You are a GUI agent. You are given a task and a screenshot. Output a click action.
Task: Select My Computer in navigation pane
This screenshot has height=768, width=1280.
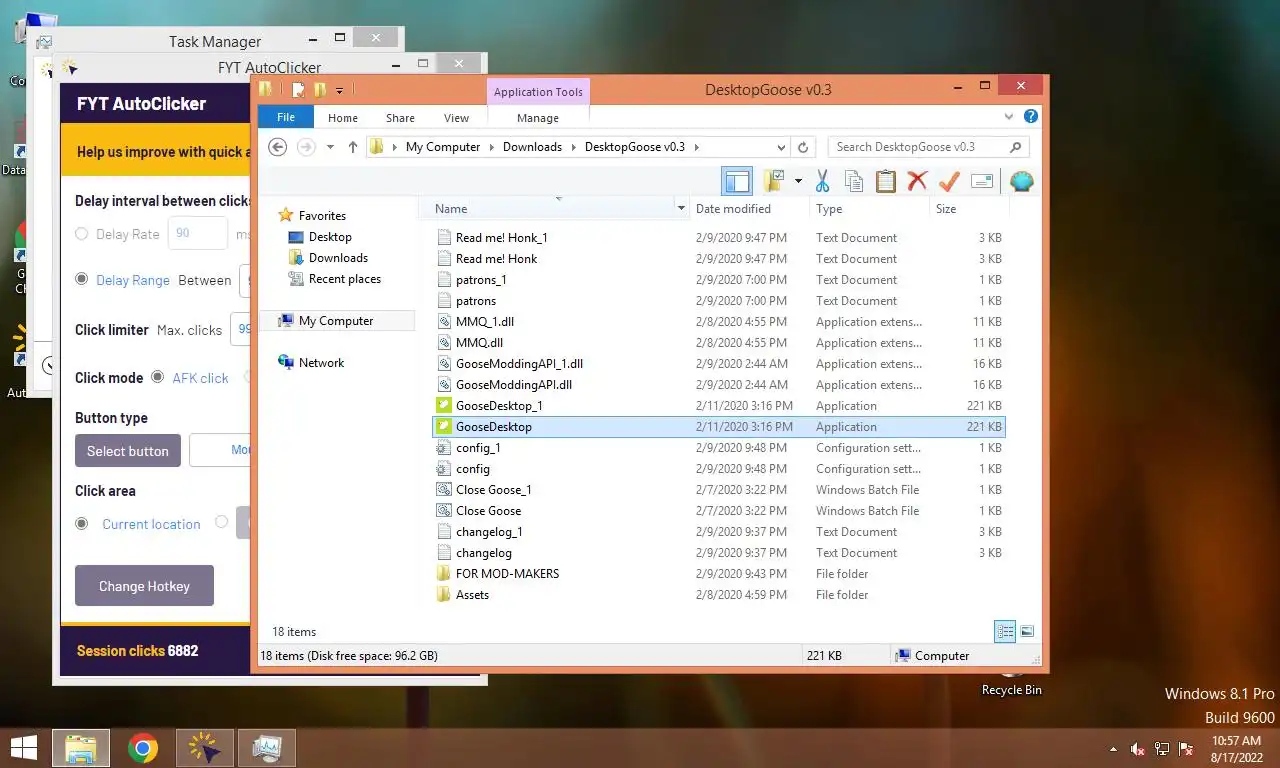[x=336, y=321]
